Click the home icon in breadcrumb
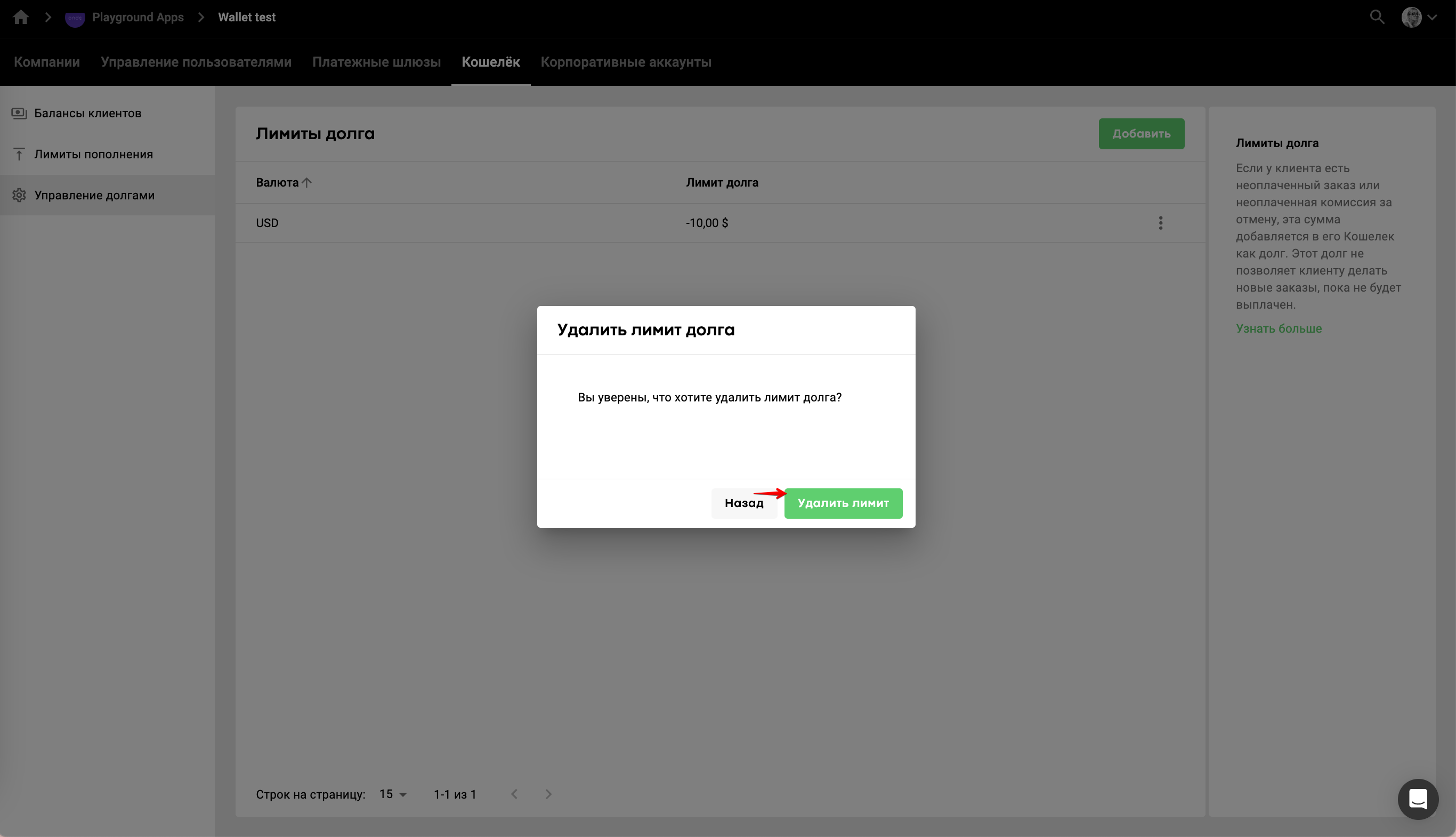Viewport: 1456px width, 837px height. pyautogui.click(x=21, y=17)
